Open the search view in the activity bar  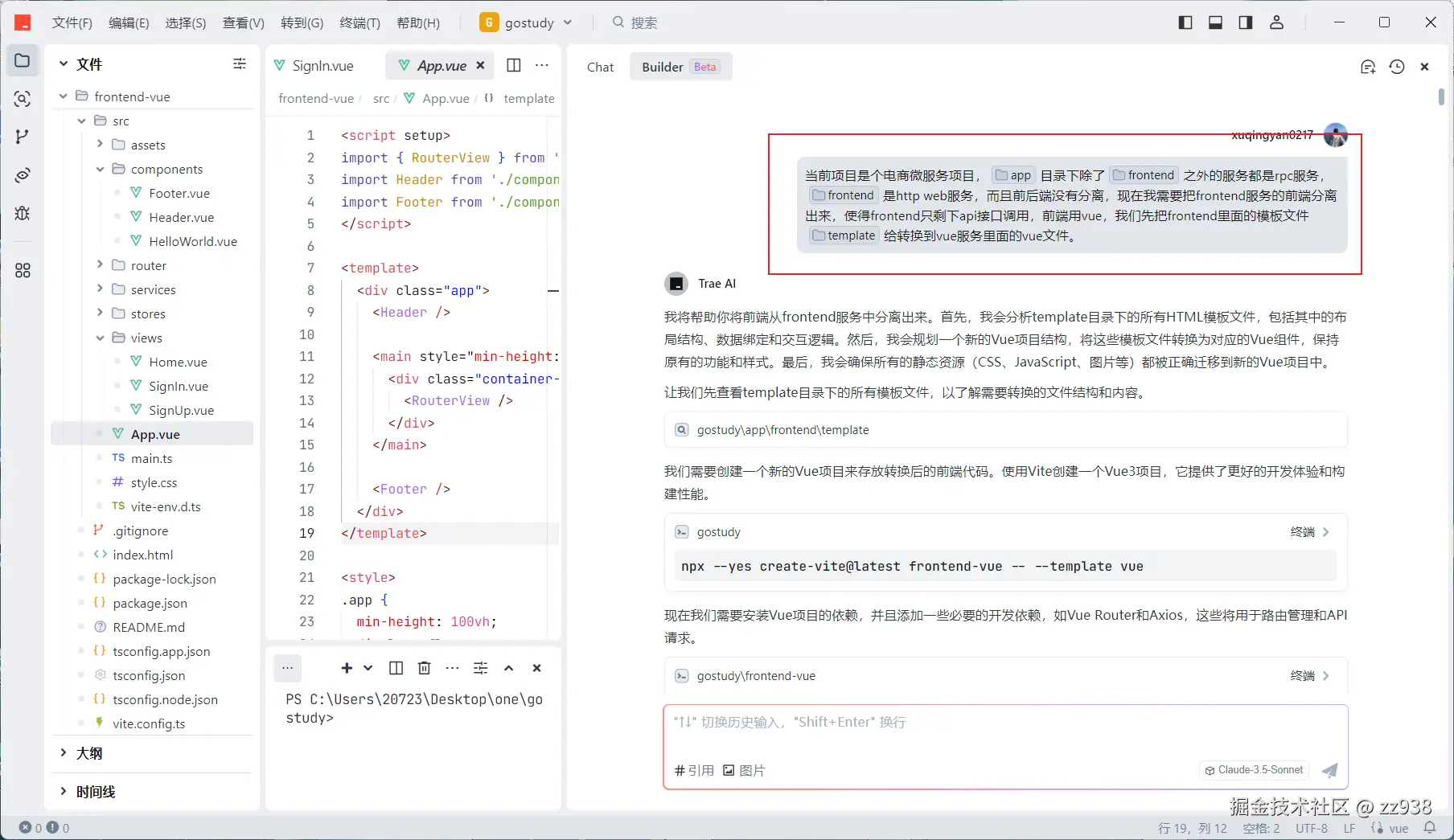point(23,99)
